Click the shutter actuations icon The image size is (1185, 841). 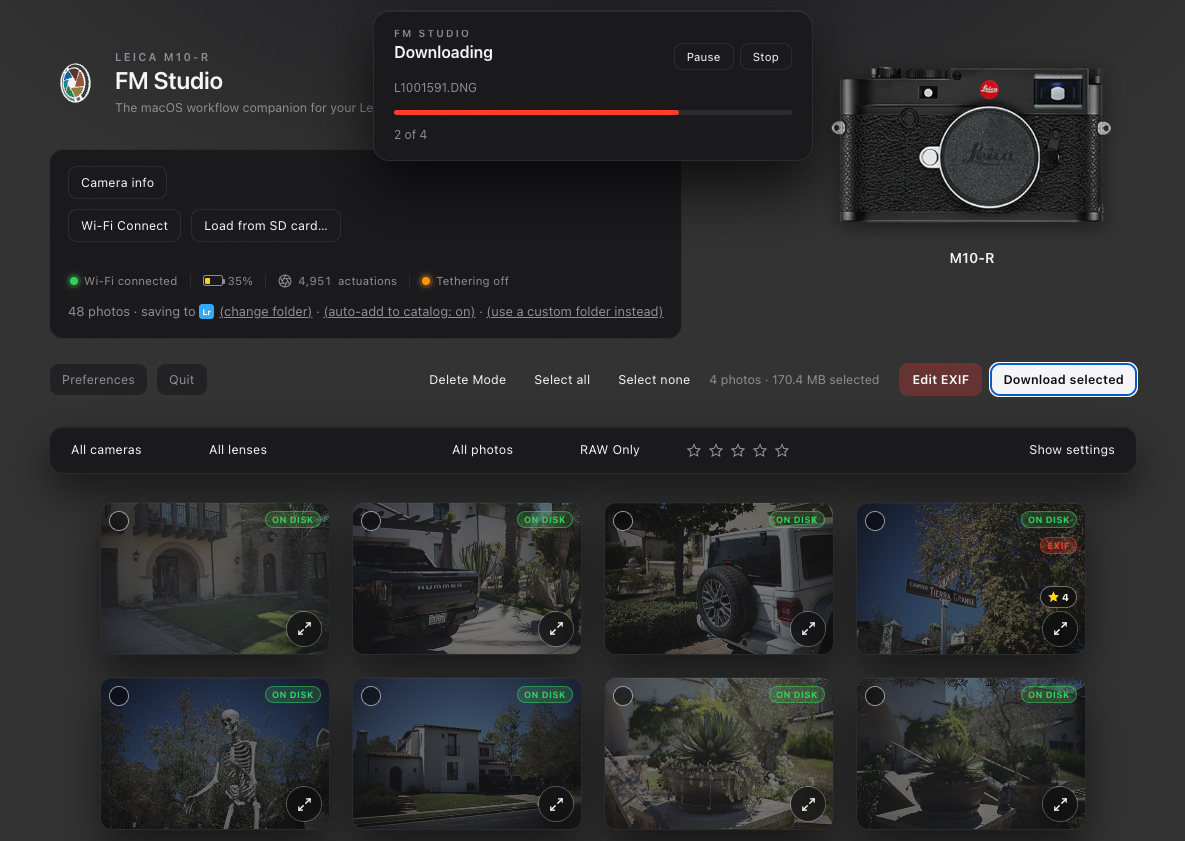click(285, 281)
